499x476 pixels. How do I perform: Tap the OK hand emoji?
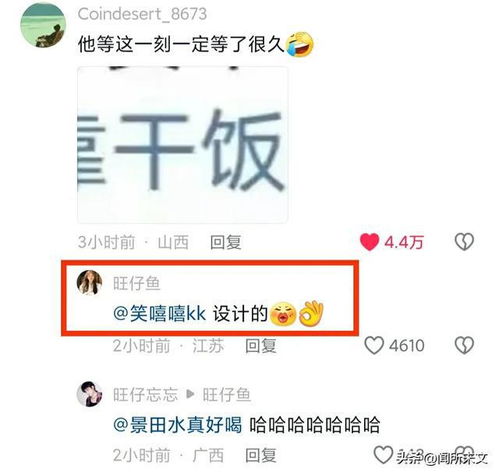click(x=311, y=313)
